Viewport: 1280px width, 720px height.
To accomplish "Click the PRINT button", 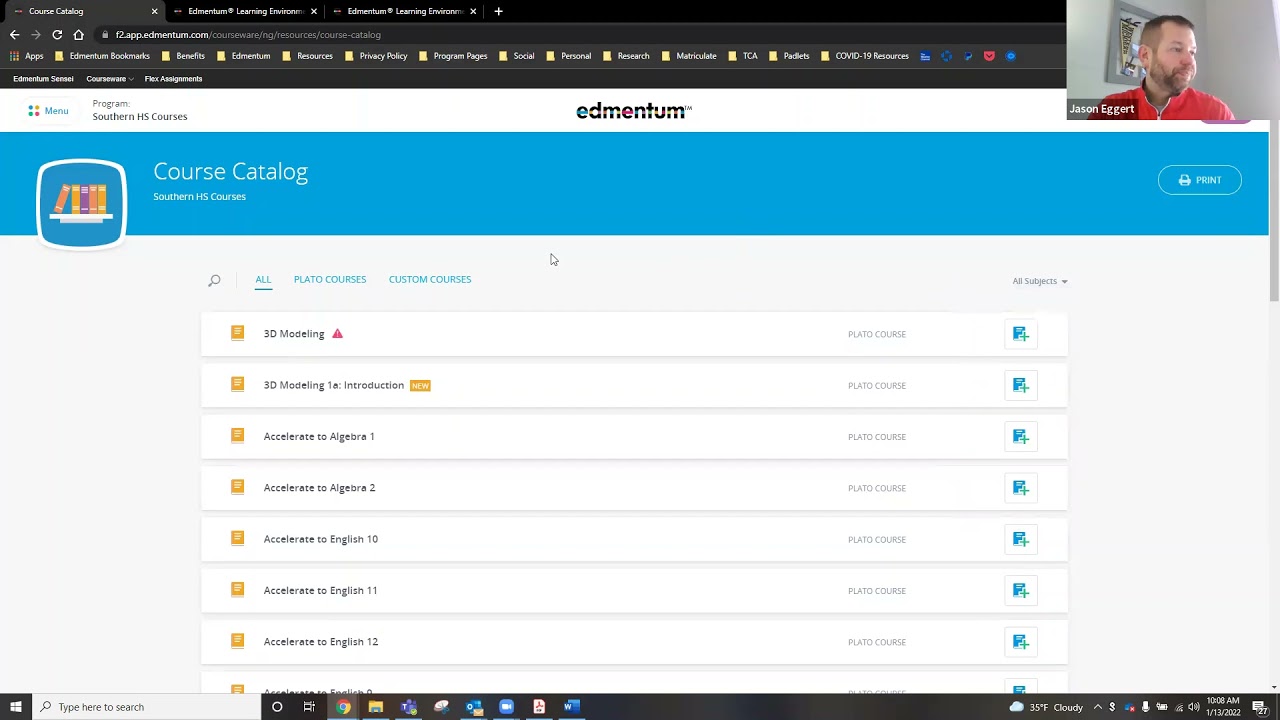I will 1199,180.
